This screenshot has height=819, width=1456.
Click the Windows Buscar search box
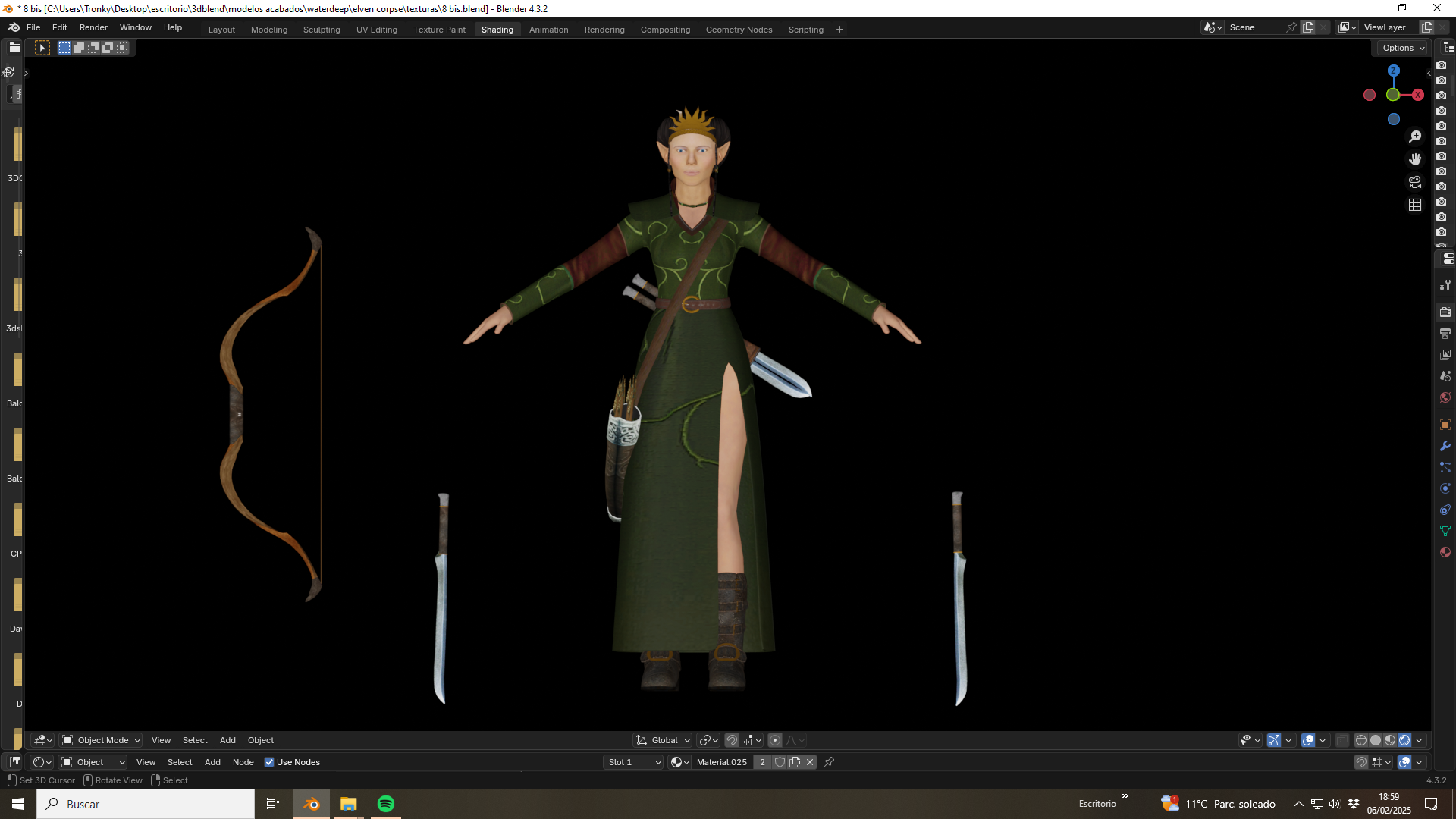[x=146, y=804]
